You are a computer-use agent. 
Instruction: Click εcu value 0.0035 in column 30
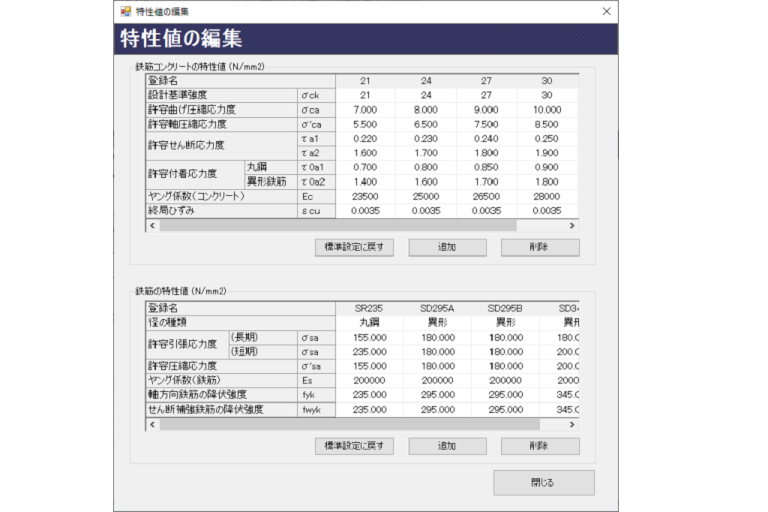pos(548,211)
